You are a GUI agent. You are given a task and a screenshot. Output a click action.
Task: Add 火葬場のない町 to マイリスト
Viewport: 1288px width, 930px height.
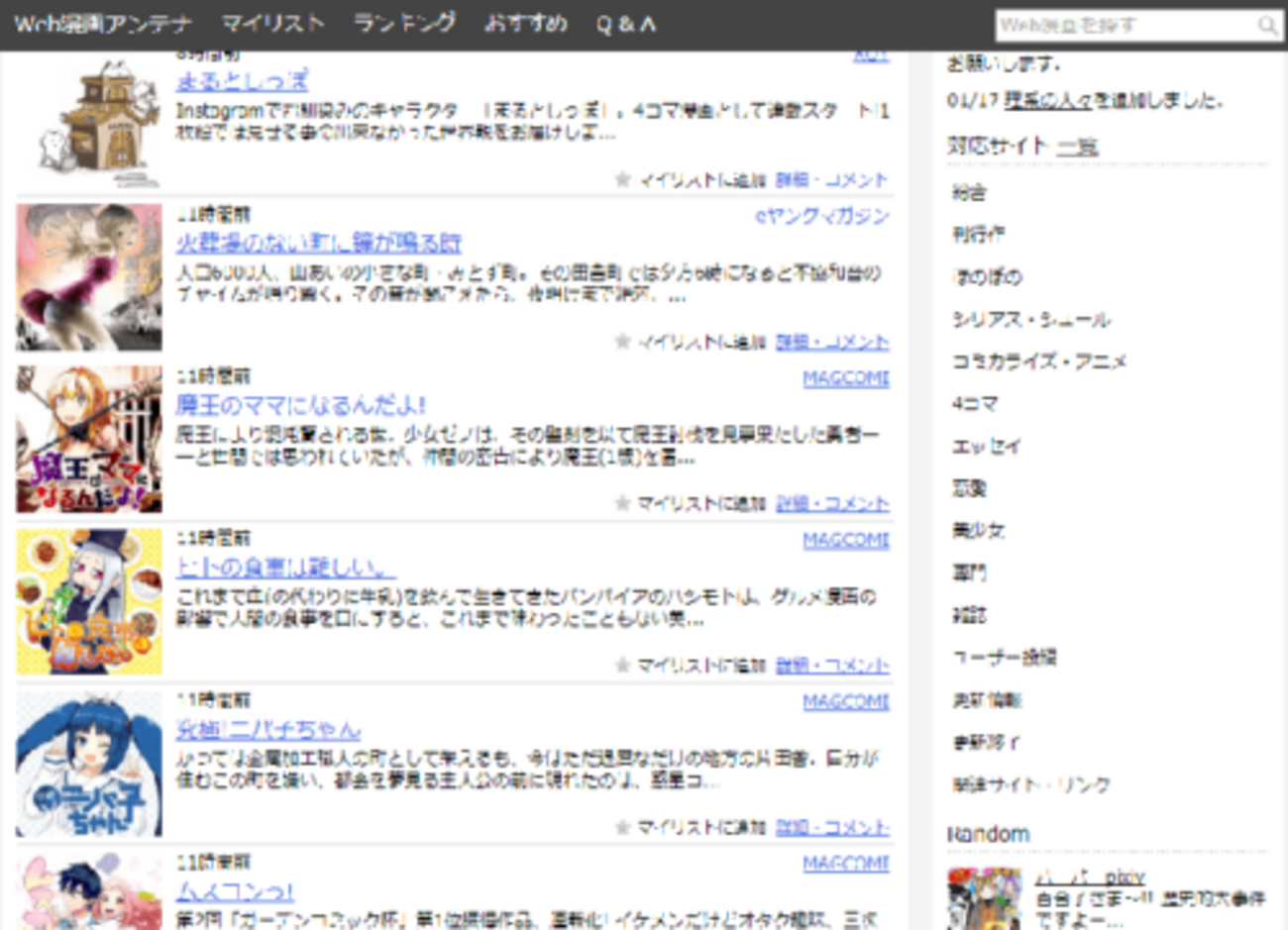click(701, 342)
